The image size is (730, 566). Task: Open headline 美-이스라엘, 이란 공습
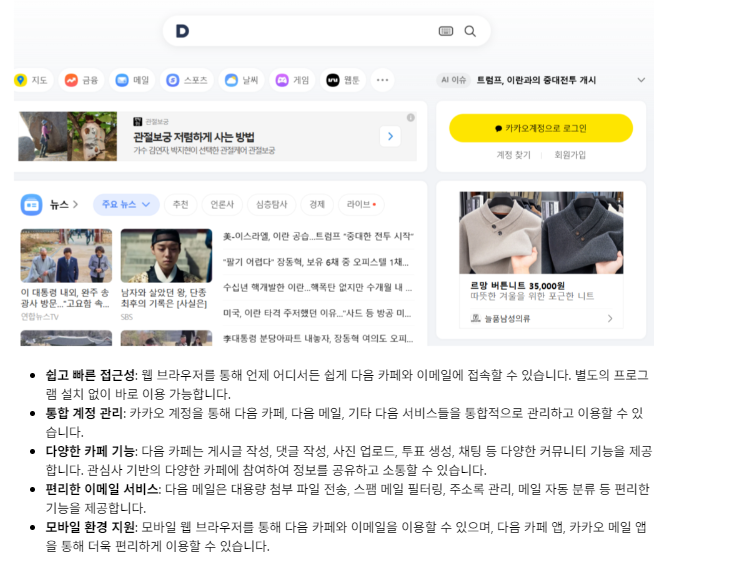pos(318,236)
